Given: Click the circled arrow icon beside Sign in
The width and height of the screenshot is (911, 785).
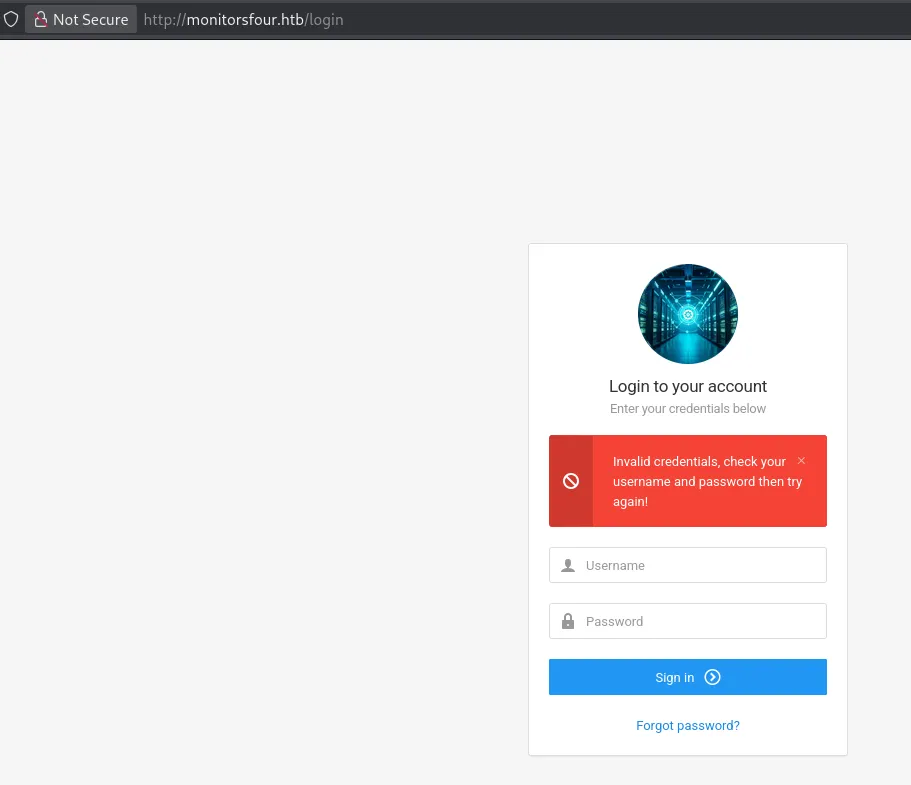Looking at the screenshot, I should 712,677.
